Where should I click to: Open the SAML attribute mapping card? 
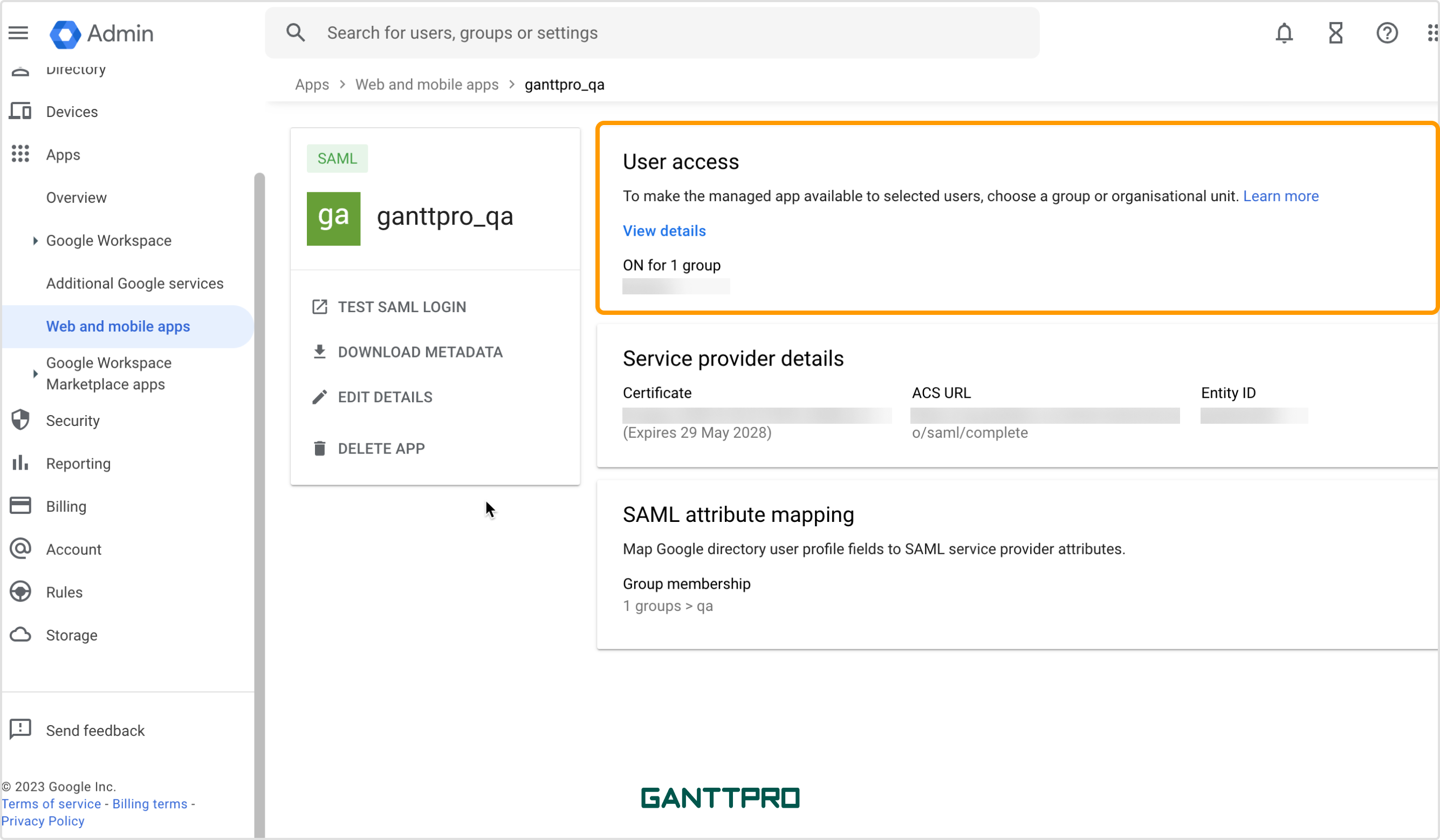click(1017, 564)
